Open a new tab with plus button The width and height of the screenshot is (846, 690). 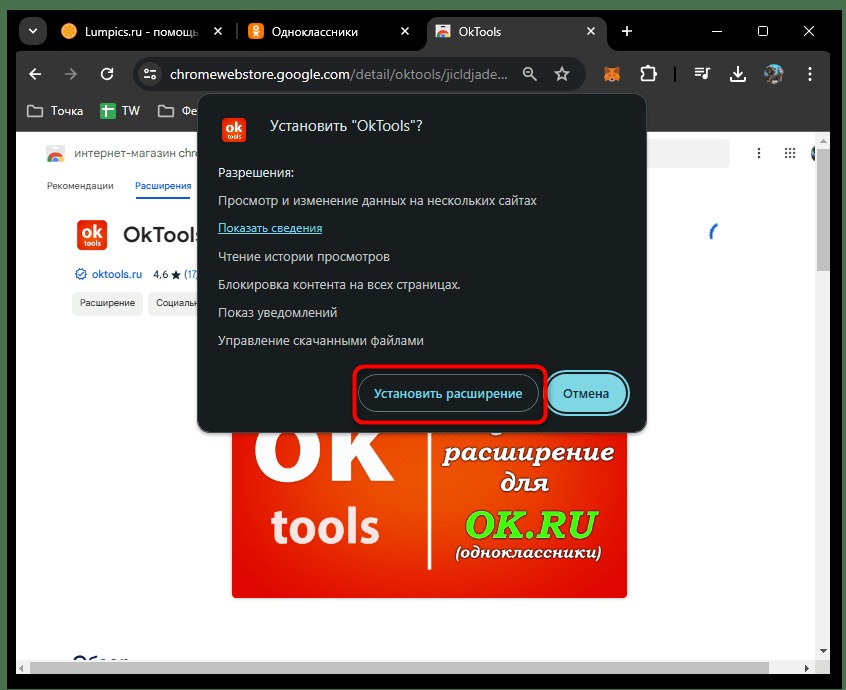tap(626, 31)
